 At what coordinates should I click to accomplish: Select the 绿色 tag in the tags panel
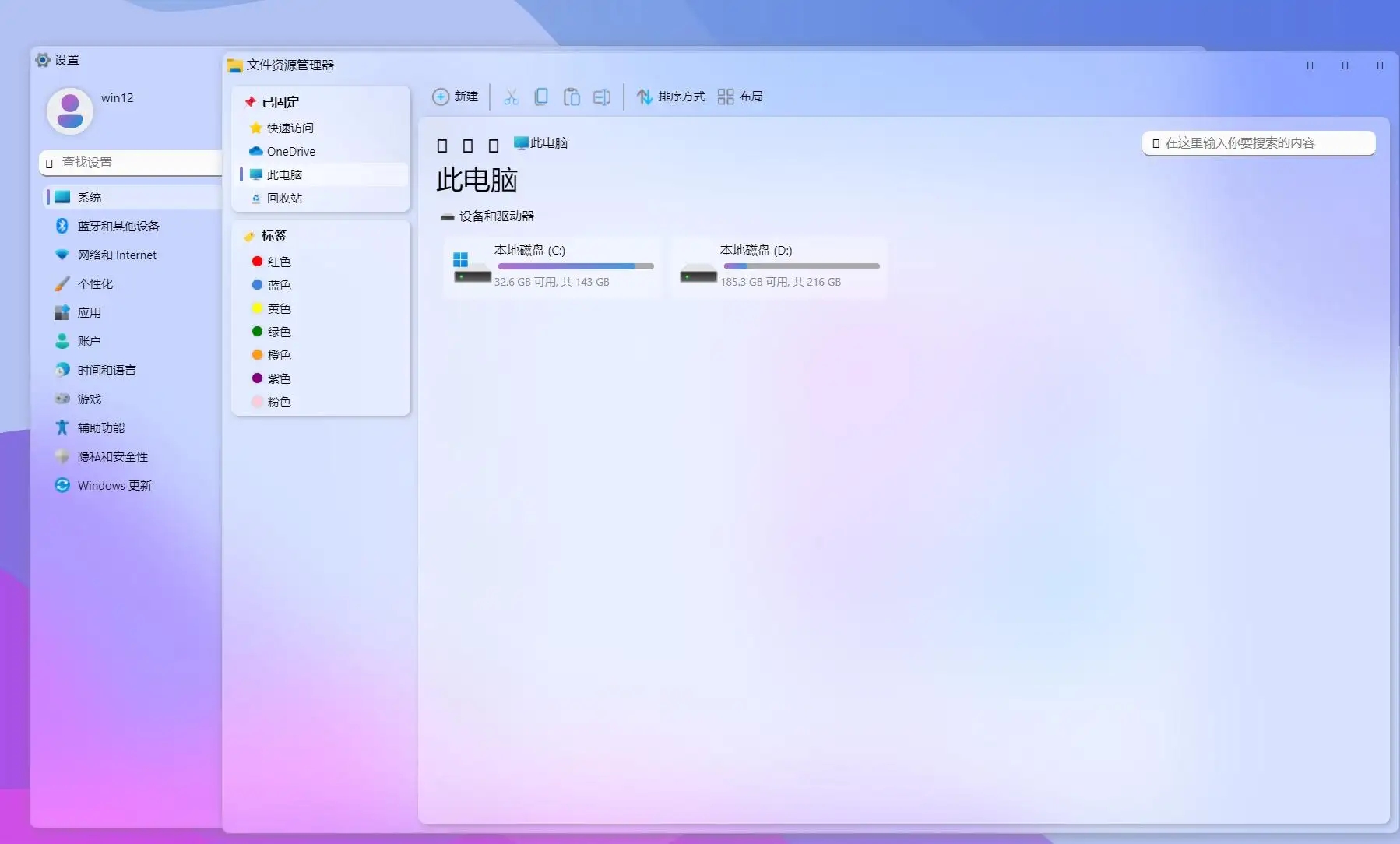[x=279, y=332]
